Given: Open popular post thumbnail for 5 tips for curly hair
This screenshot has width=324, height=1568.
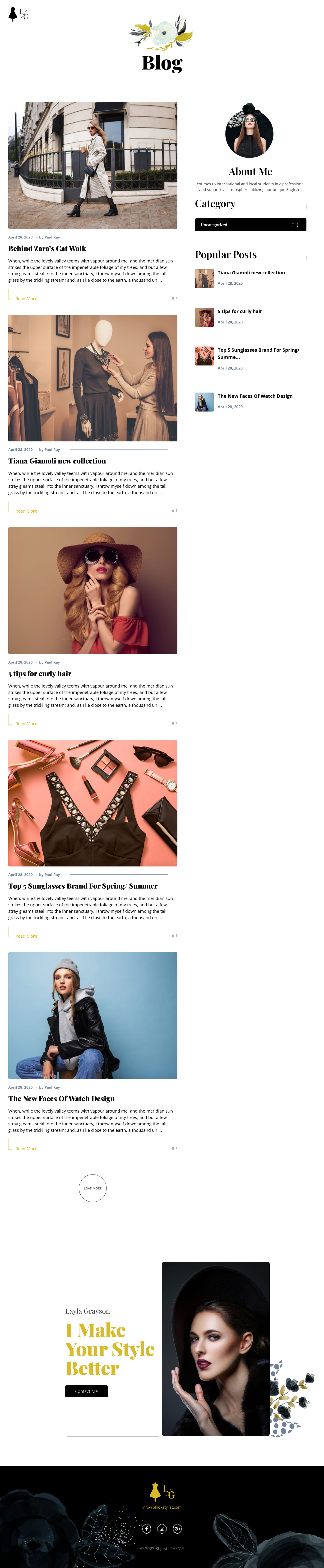Looking at the screenshot, I should coord(204,317).
